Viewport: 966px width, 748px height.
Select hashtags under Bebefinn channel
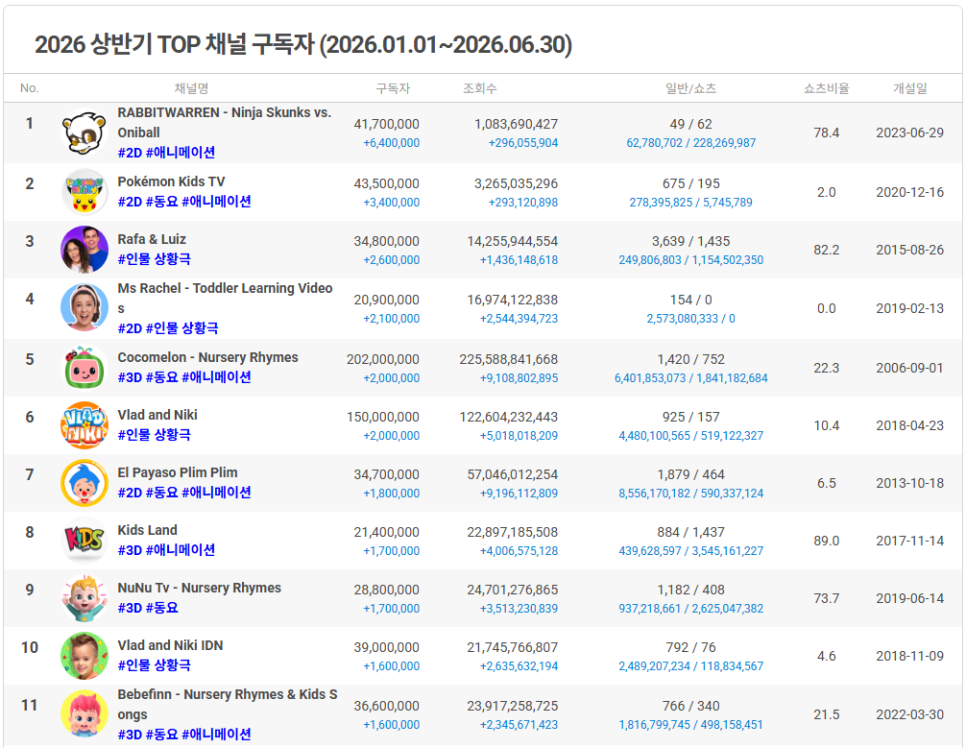pos(184,734)
